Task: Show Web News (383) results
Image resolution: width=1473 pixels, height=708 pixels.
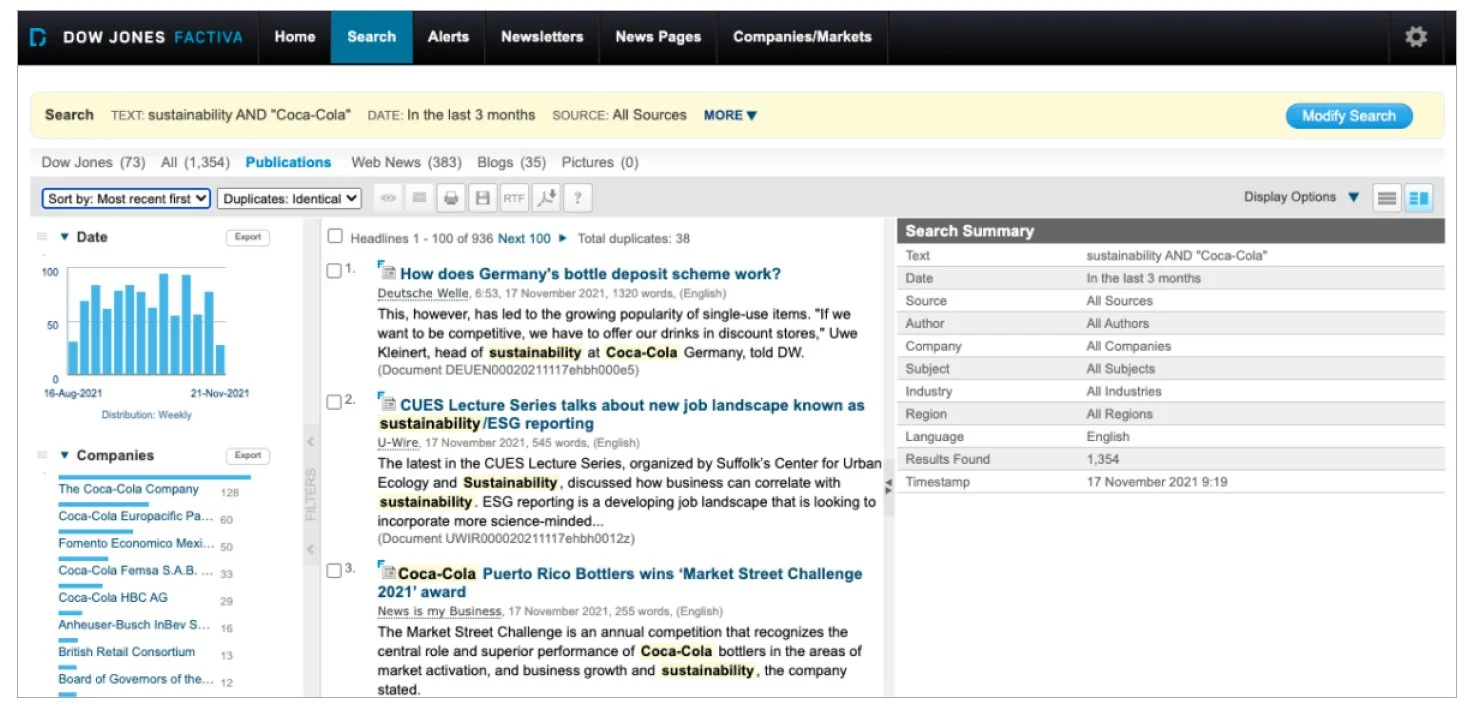Action: click(x=406, y=162)
